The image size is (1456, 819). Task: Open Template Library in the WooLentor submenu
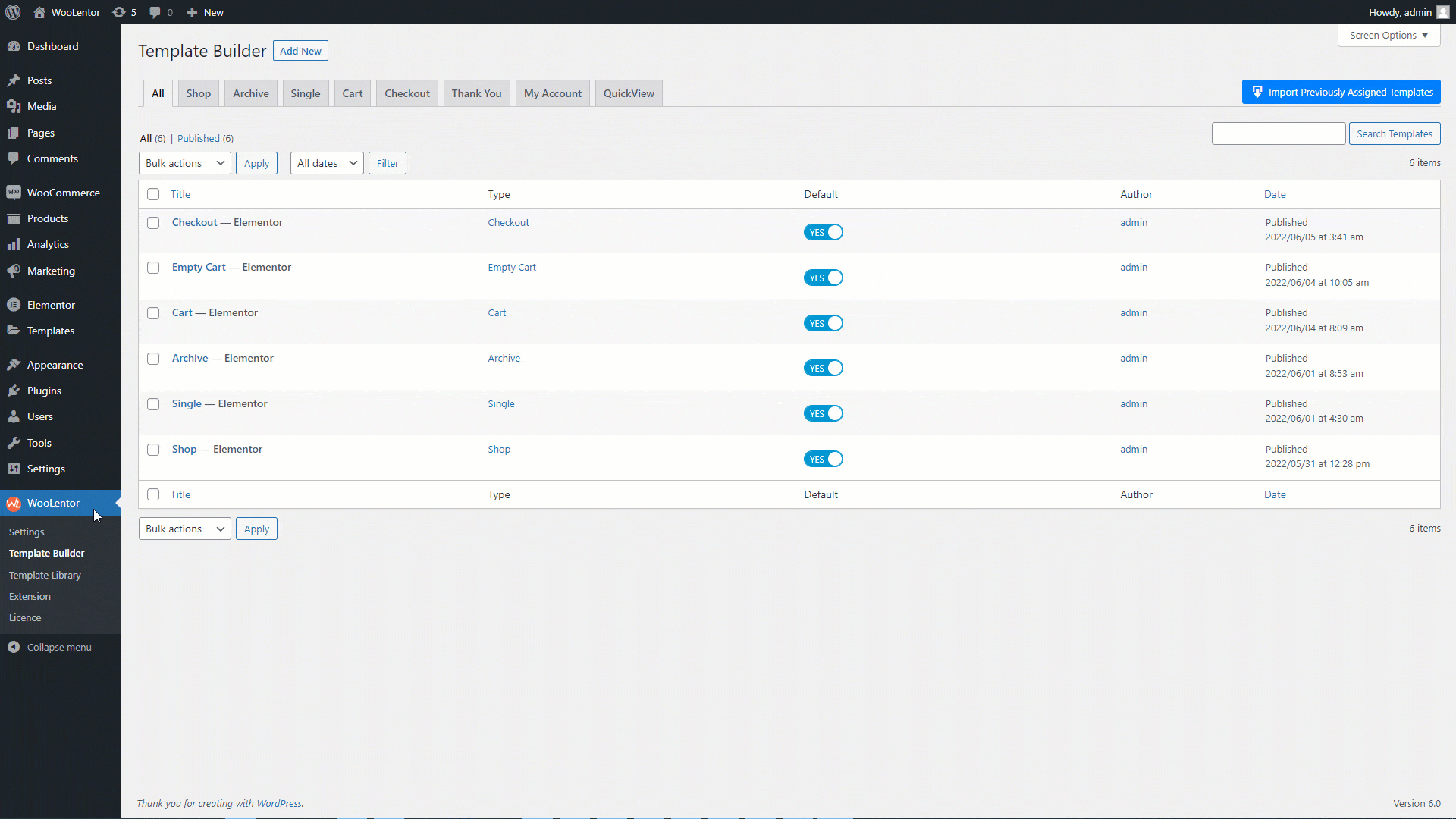(45, 575)
